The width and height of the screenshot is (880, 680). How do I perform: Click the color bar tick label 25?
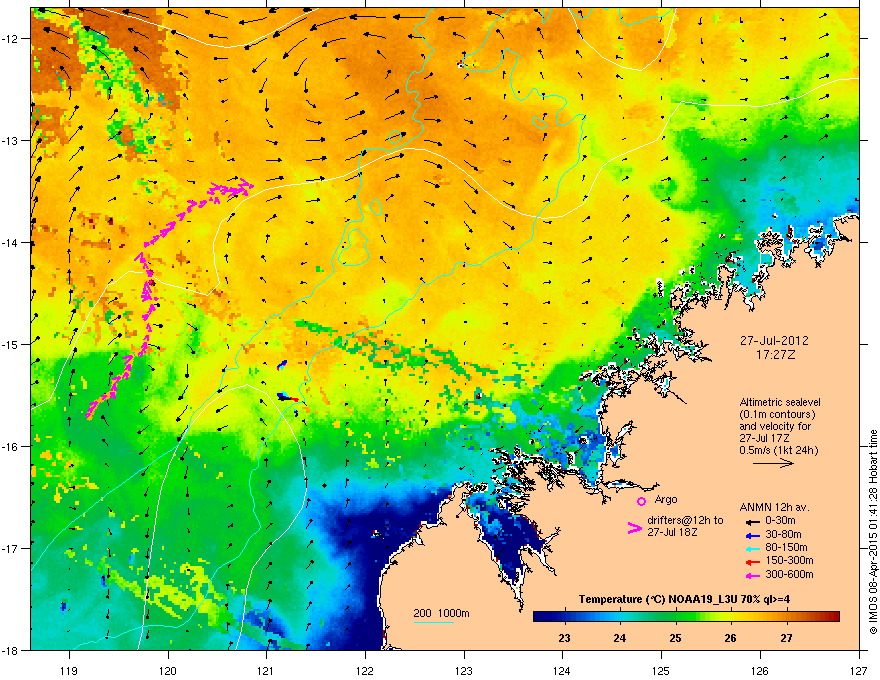(675, 638)
